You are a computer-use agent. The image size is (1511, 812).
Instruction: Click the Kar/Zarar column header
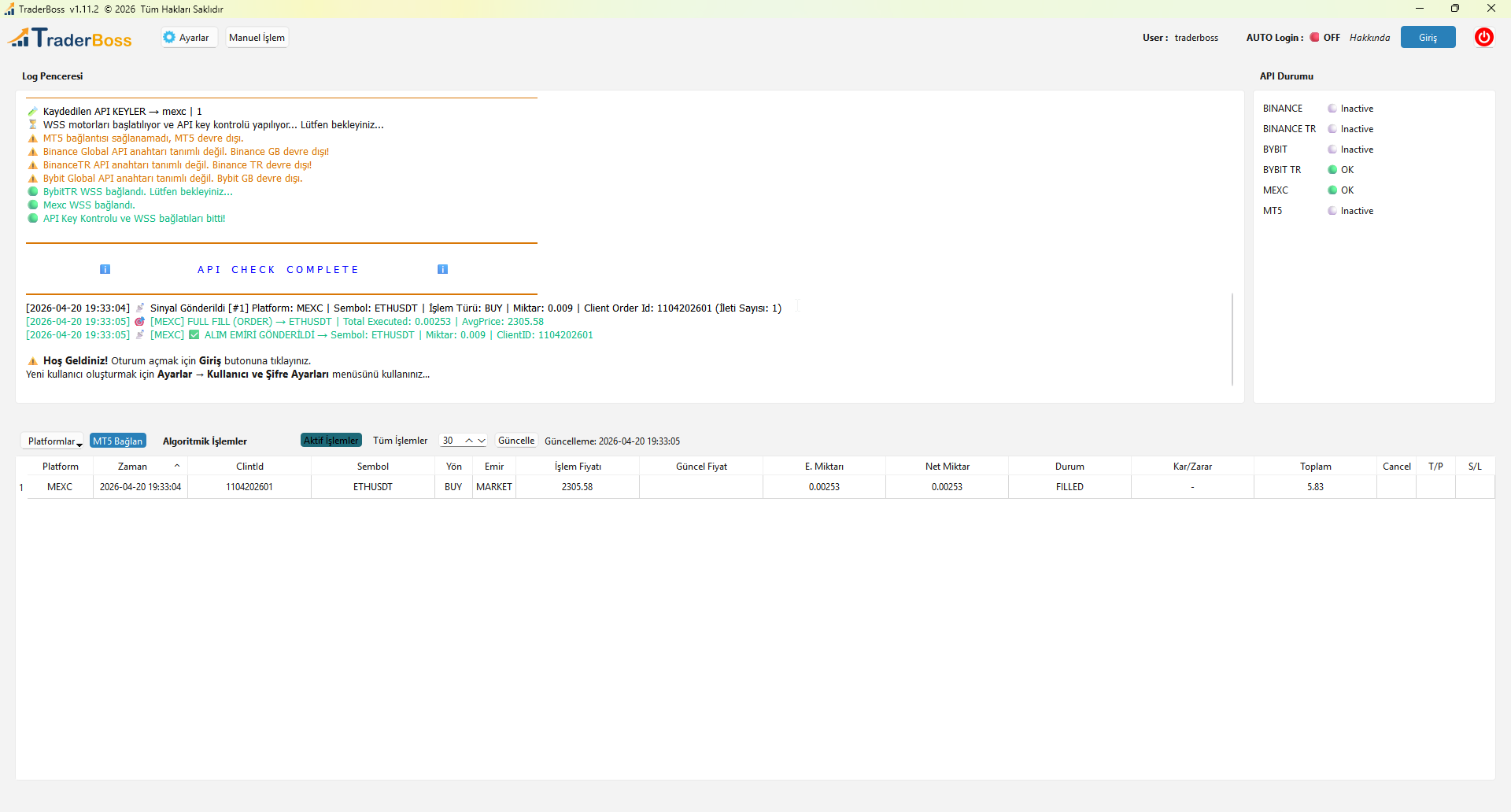pos(1192,467)
